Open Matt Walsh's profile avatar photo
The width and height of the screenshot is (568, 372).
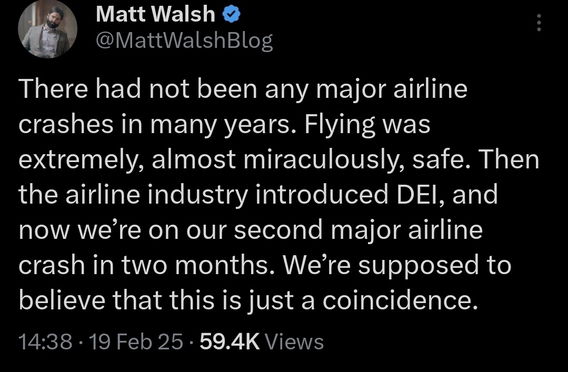click(x=47, y=29)
